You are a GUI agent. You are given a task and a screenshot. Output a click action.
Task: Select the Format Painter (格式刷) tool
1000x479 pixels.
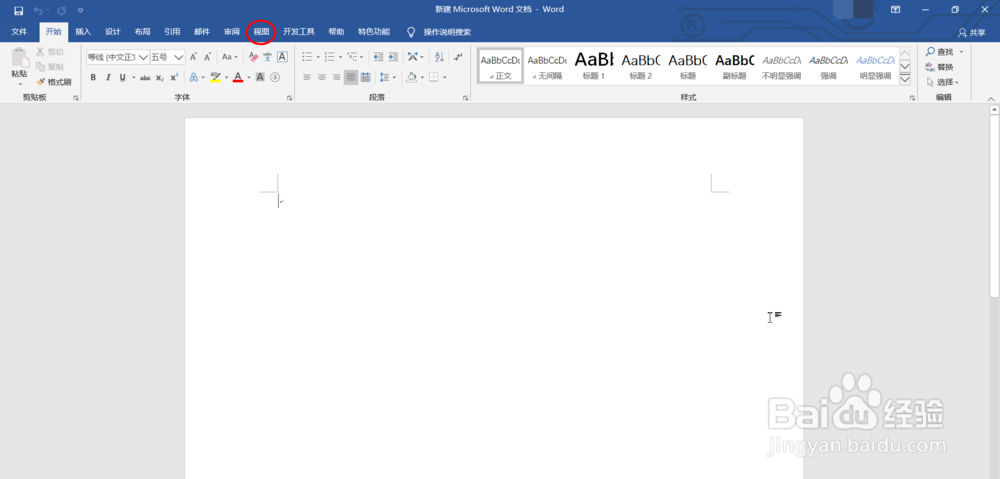click(54, 82)
